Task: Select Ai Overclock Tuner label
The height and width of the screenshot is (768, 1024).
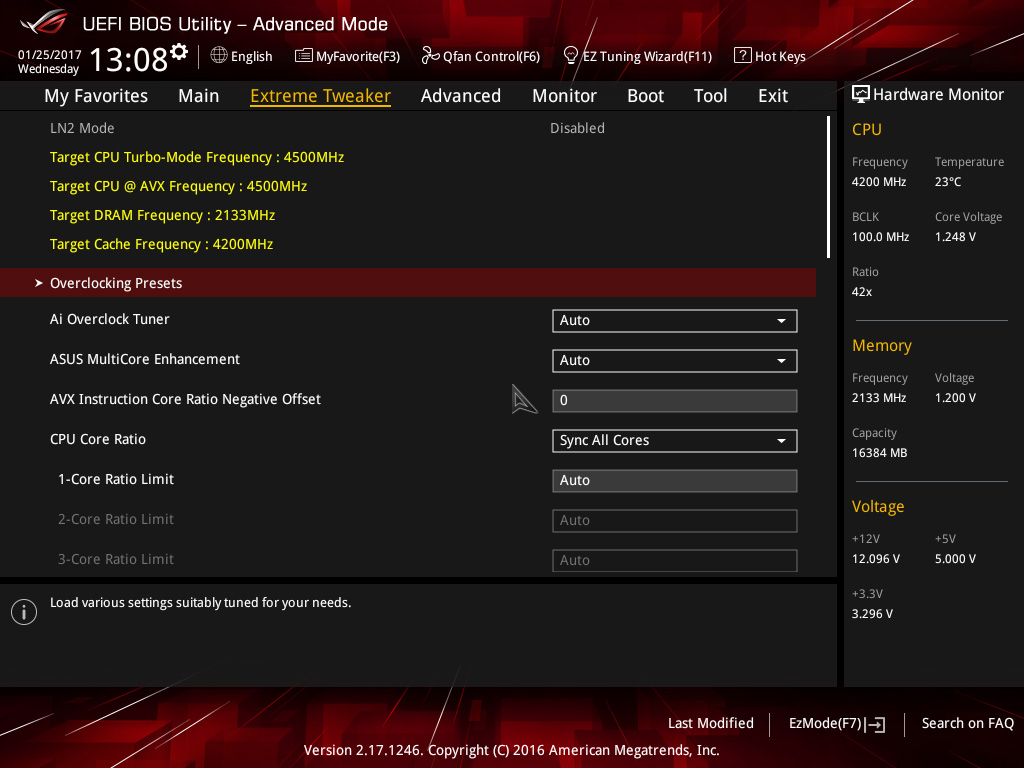Action: click(110, 319)
